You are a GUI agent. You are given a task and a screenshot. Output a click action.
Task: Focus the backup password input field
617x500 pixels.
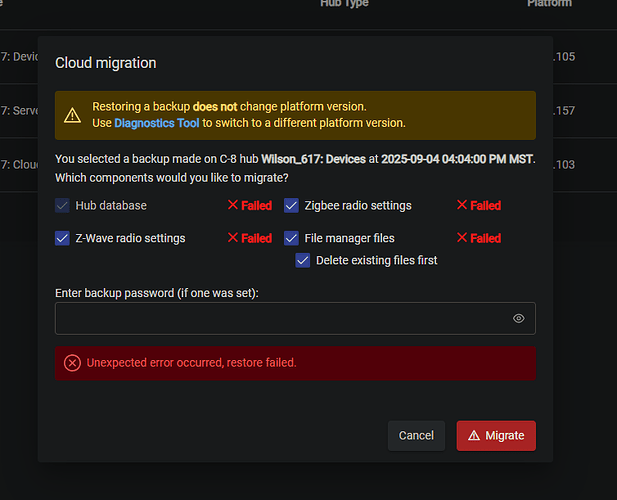click(x=280, y=318)
